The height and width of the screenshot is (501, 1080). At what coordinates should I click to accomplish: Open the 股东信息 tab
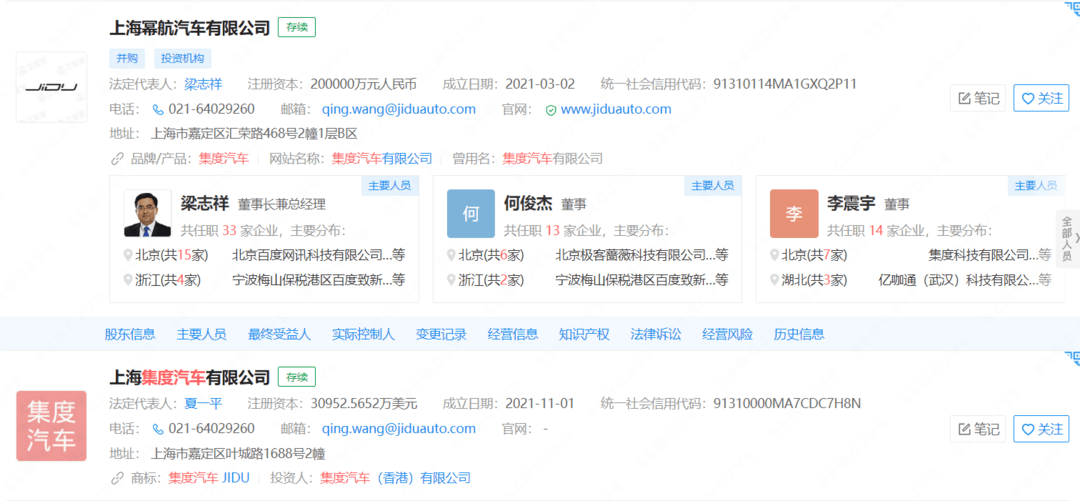tap(130, 335)
